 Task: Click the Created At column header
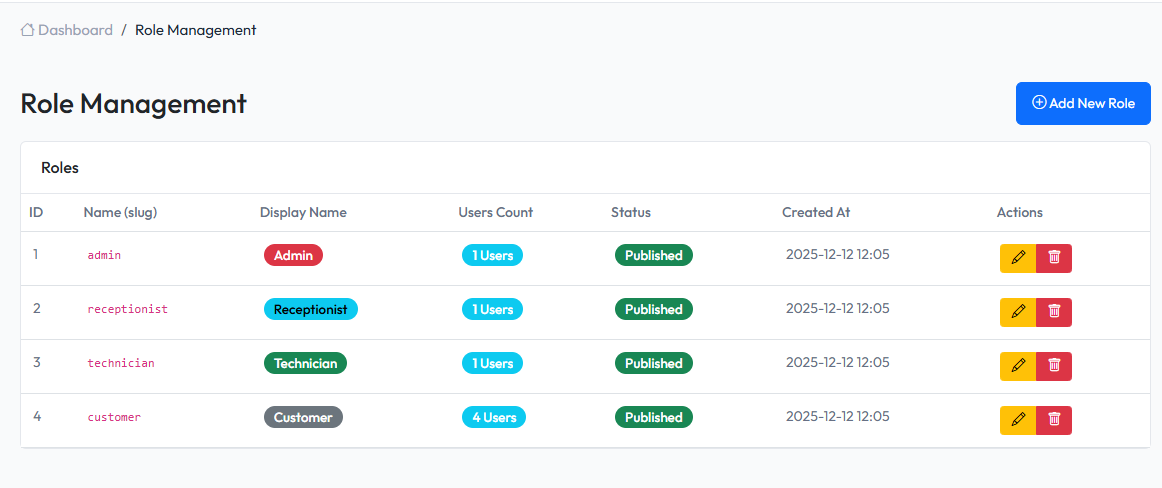tap(815, 212)
